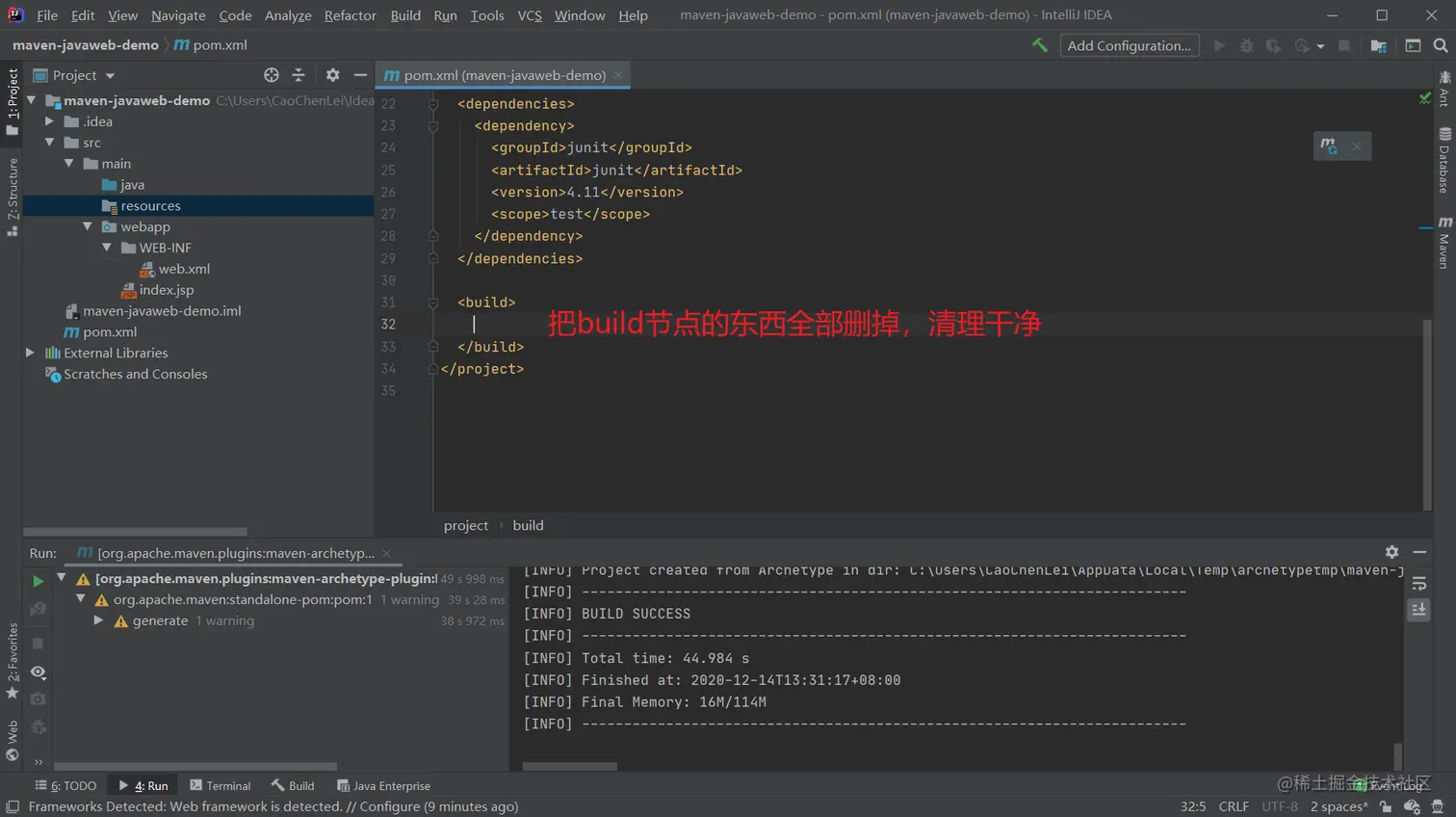Viewport: 1456px width, 817px height.
Task: Select pom.xml in project tree
Action: [101, 331]
